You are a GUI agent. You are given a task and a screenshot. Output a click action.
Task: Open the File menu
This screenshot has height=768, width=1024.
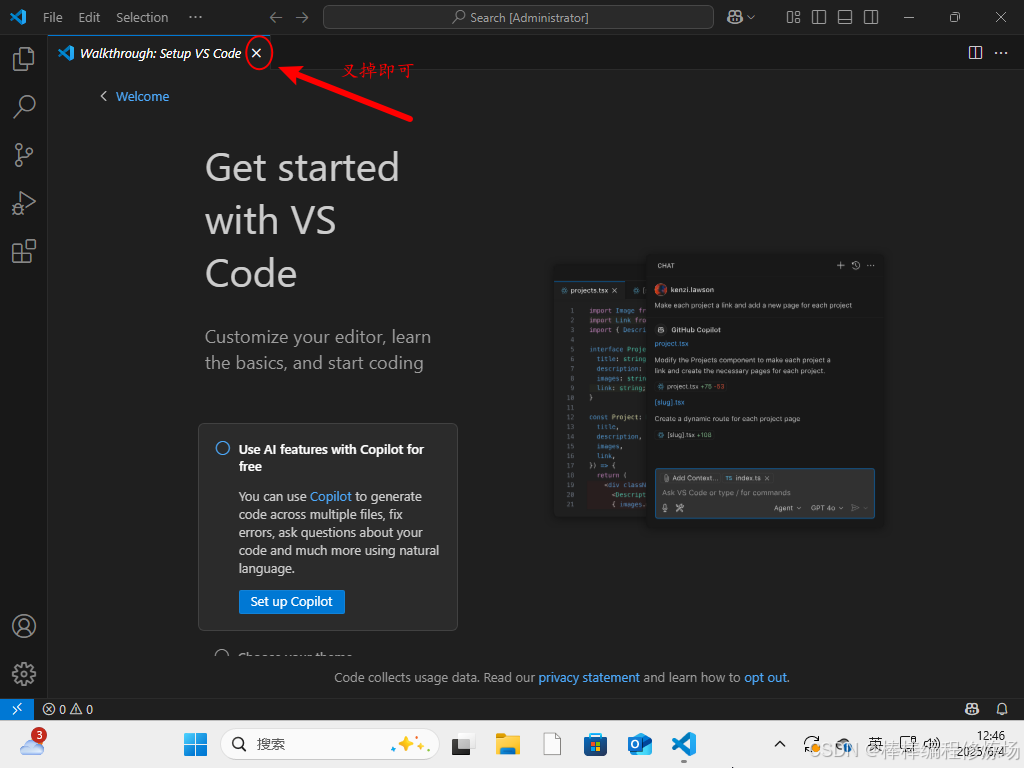point(52,18)
